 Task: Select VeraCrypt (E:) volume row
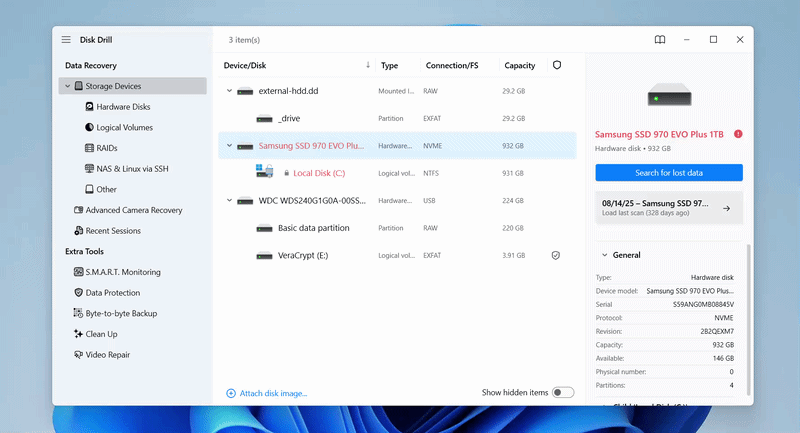(x=397, y=256)
